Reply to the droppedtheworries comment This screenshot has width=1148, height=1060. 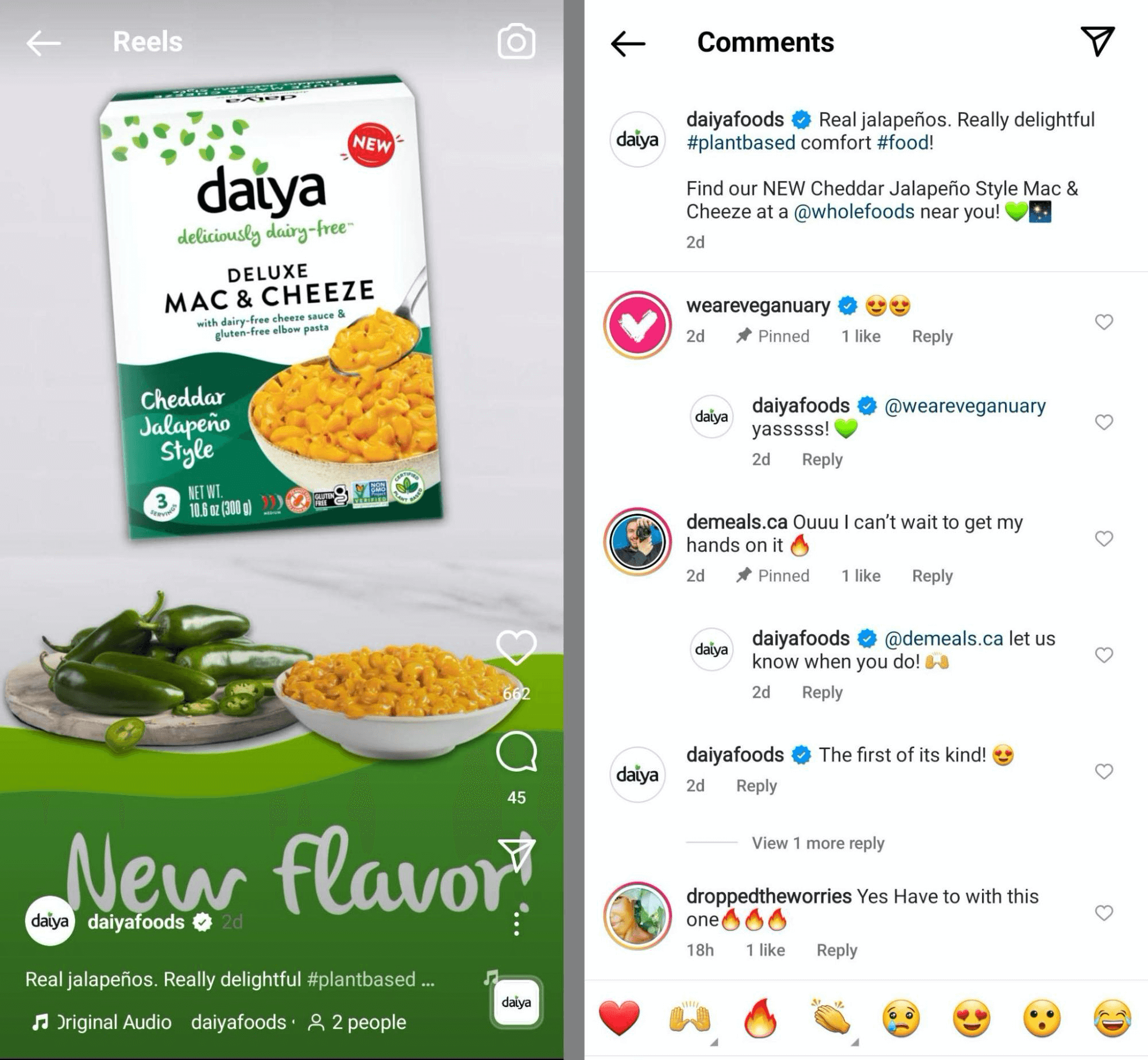(837, 950)
